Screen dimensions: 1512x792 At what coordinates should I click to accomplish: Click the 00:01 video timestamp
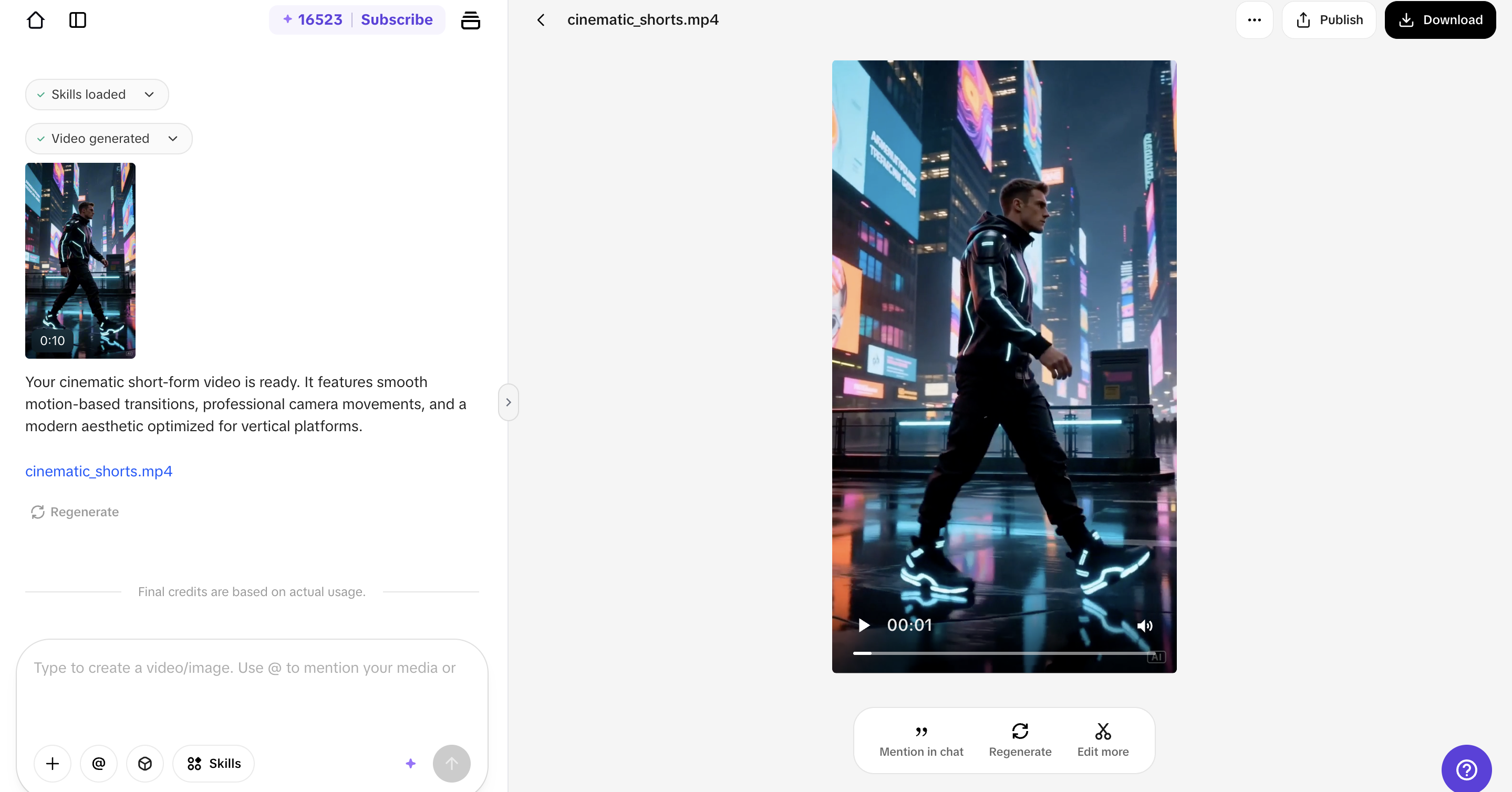pos(909,625)
